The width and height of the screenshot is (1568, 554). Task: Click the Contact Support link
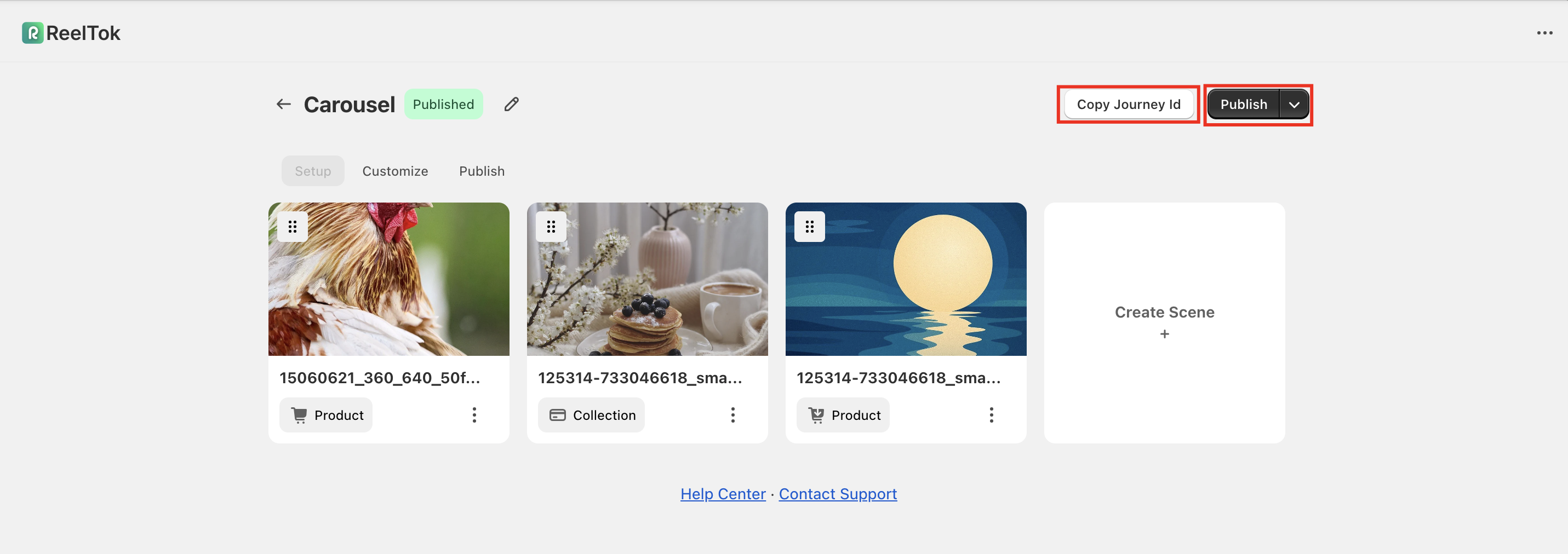pos(838,494)
